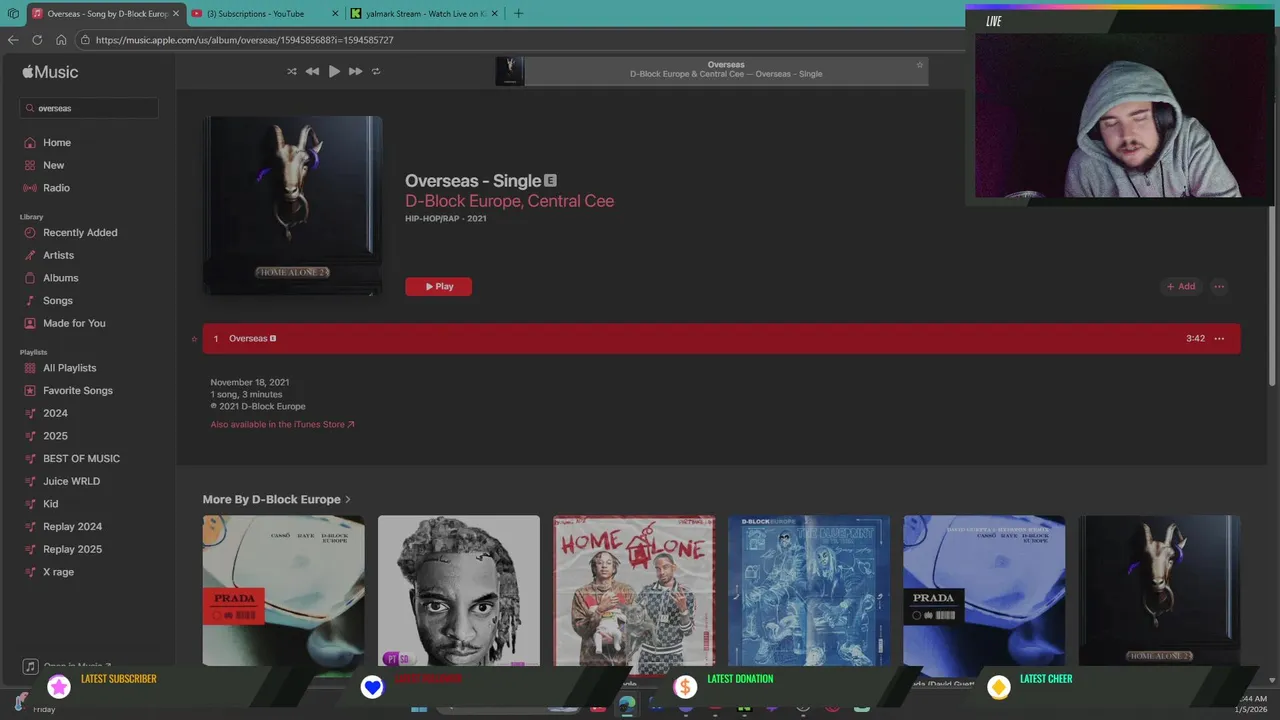Open the BEST OF MUSIC playlist
This screenshot has height=720, width=1280.
point(81,459)
